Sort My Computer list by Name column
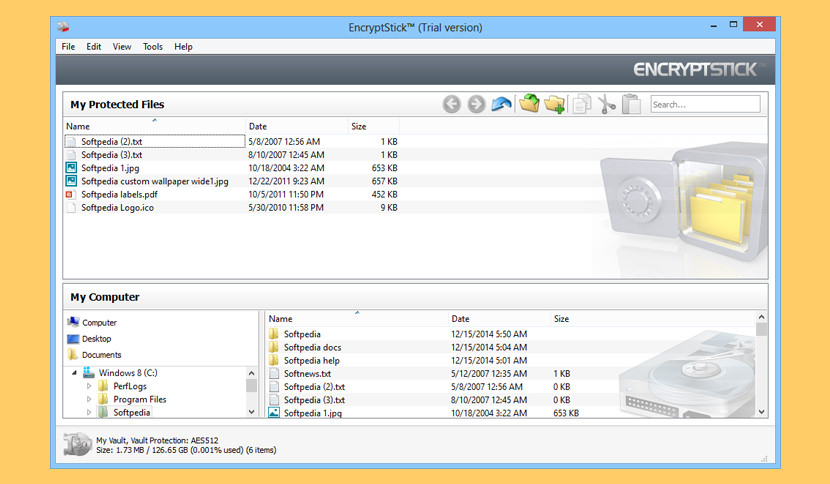This screenshot has height=484, width=830. pyautogui.click(x=357, y=319)
